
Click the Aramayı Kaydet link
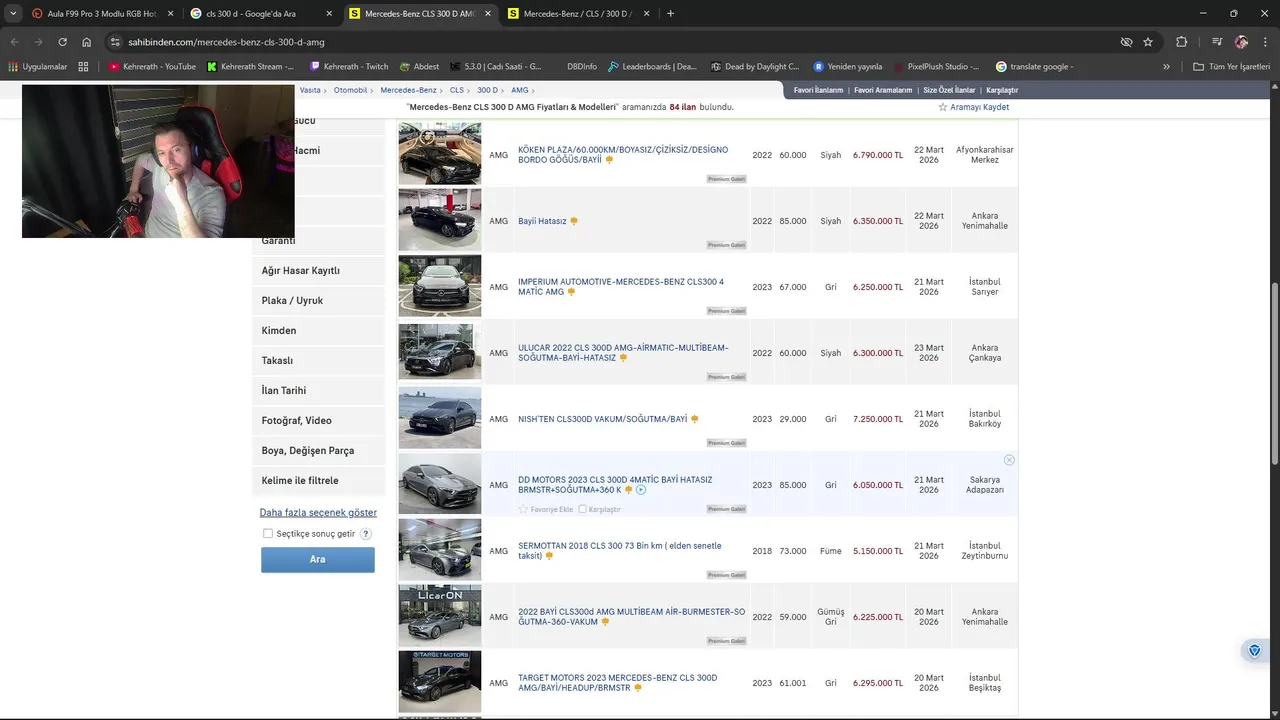[x=979, y=107]
